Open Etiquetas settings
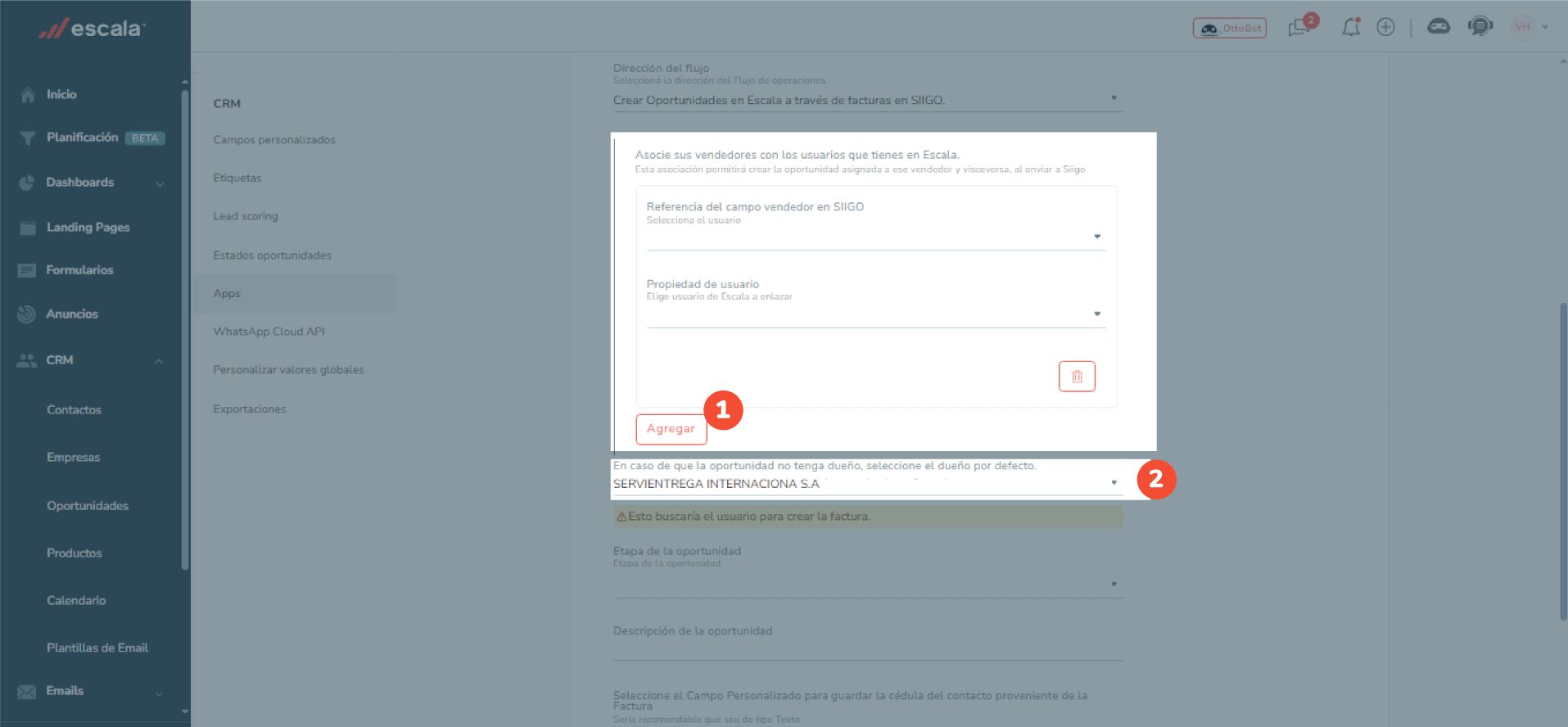Screen dimensions: 1568x727 [x=237, y=178]
